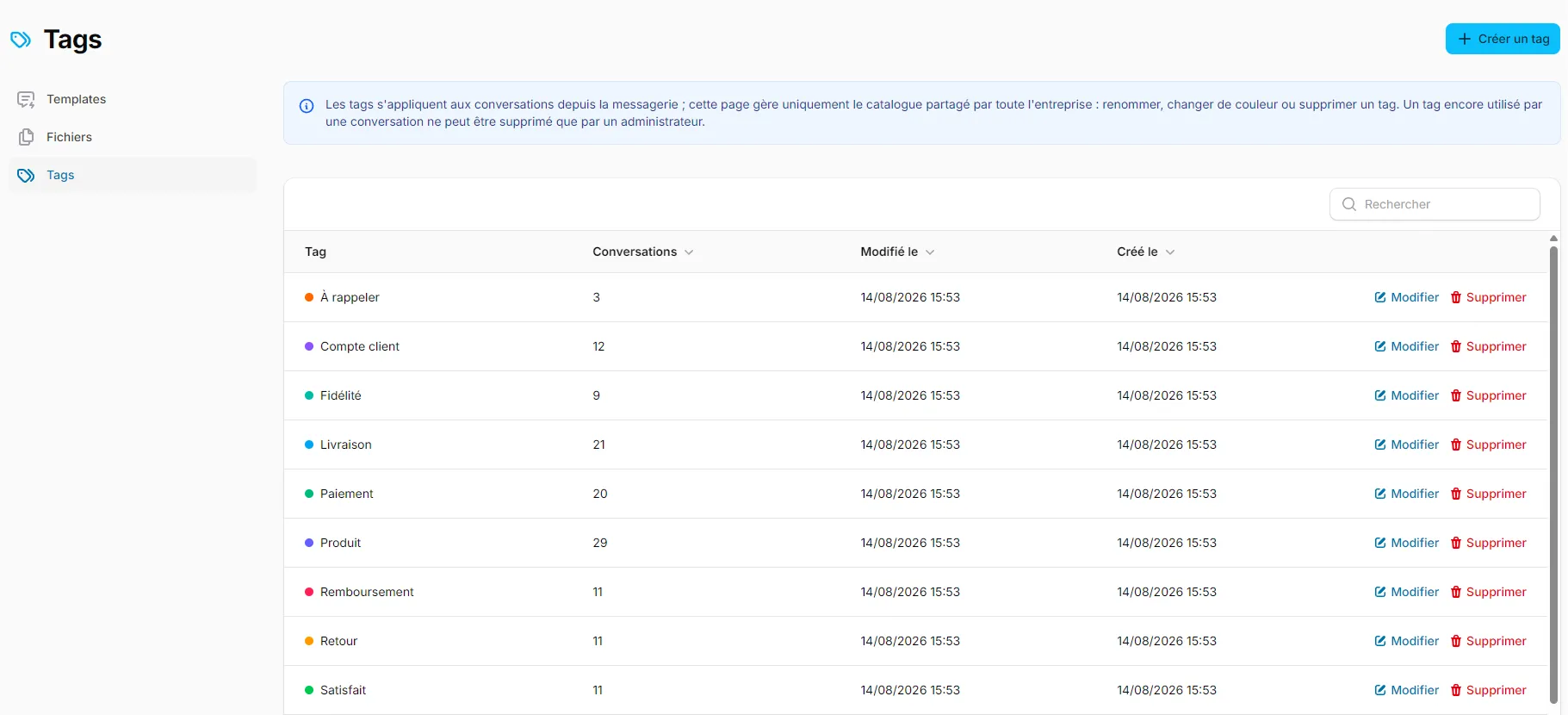
Task: Sort by Conversations column chevron
Action: pos(689,252)
